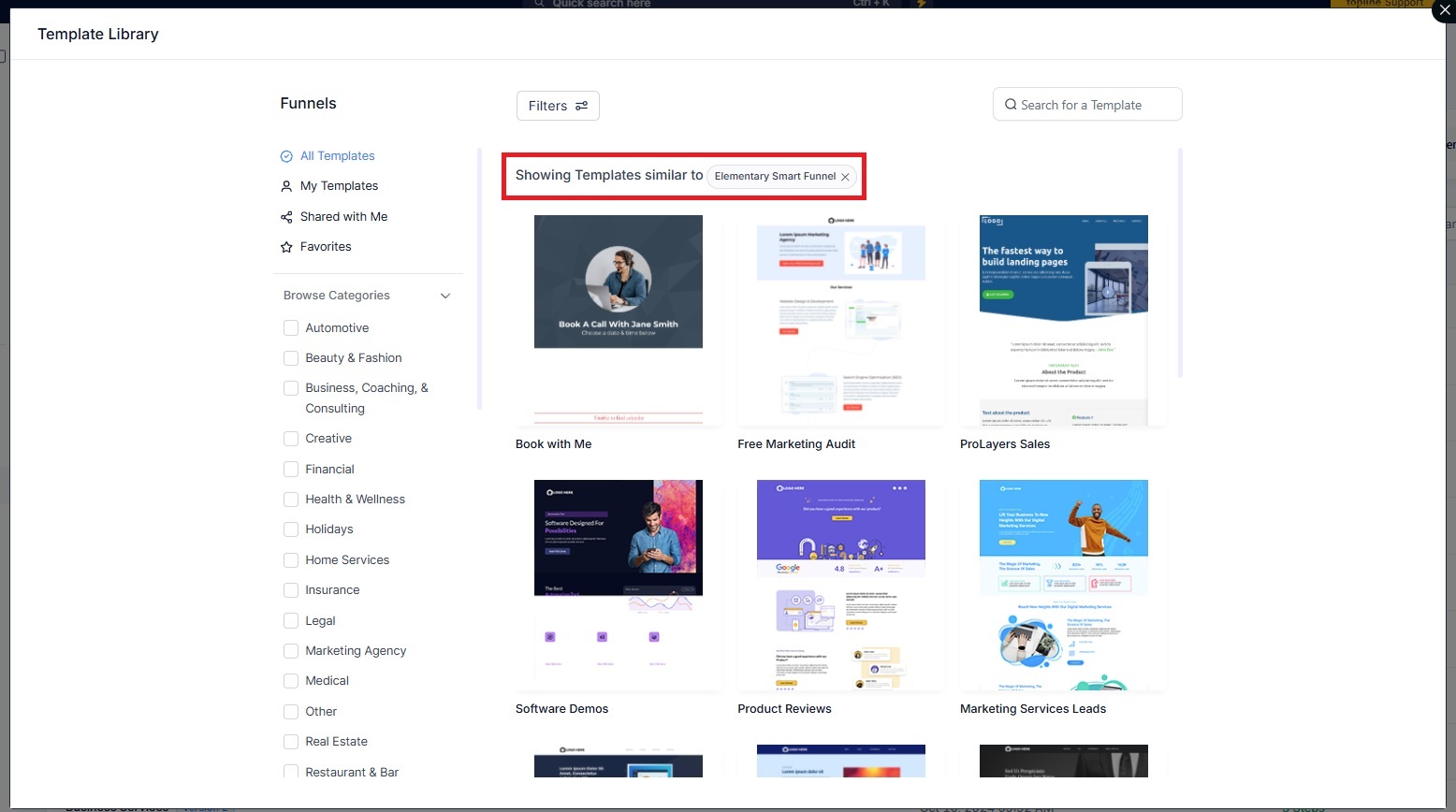Check the Beauty & Fashion category
Image resolution: width=1456 pixels, height=812 pixels.
[291, 358]
